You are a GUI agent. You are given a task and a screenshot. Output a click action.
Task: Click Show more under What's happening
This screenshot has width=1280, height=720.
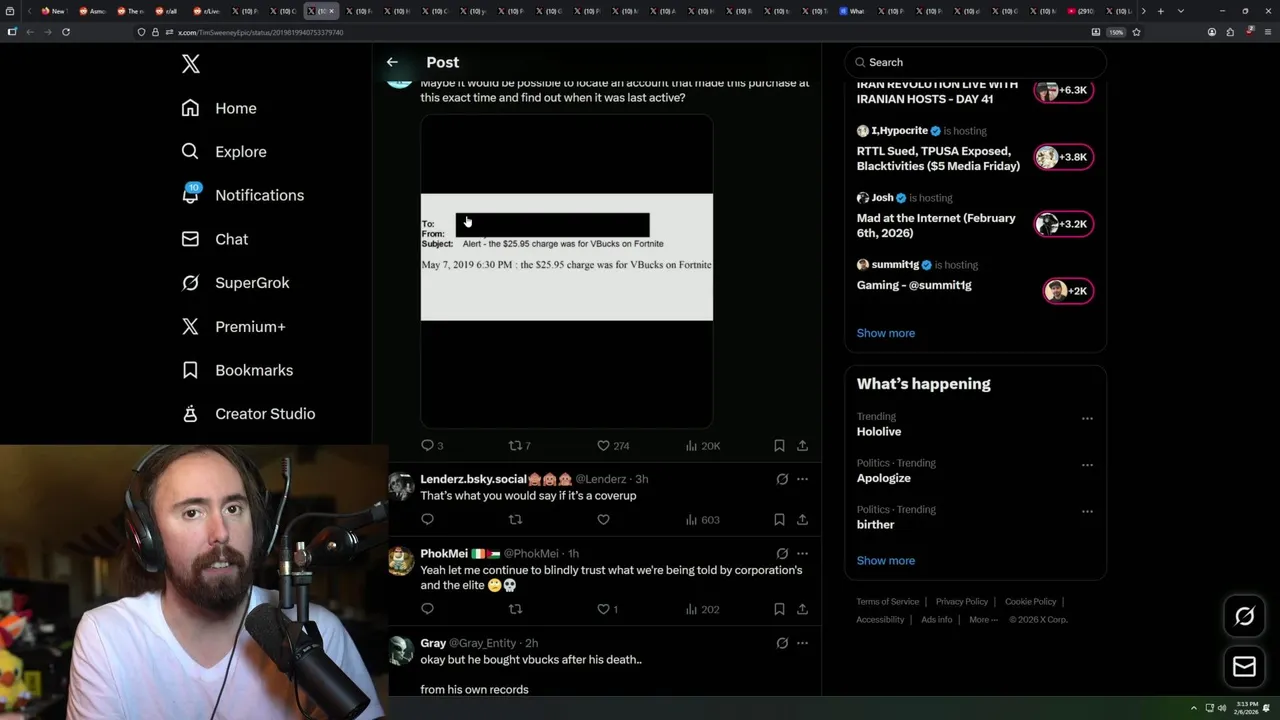(886, 561)
